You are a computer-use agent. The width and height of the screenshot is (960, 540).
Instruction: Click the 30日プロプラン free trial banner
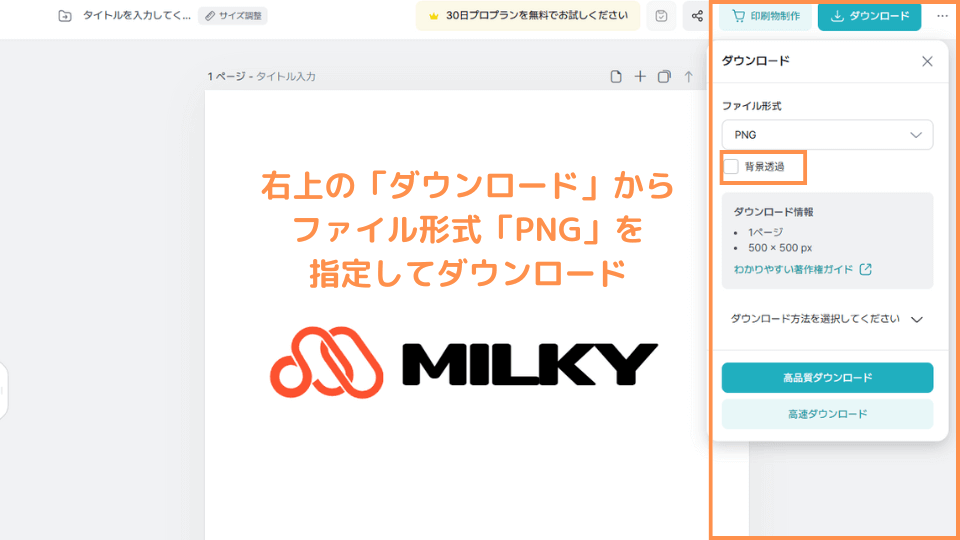(528, 16)
